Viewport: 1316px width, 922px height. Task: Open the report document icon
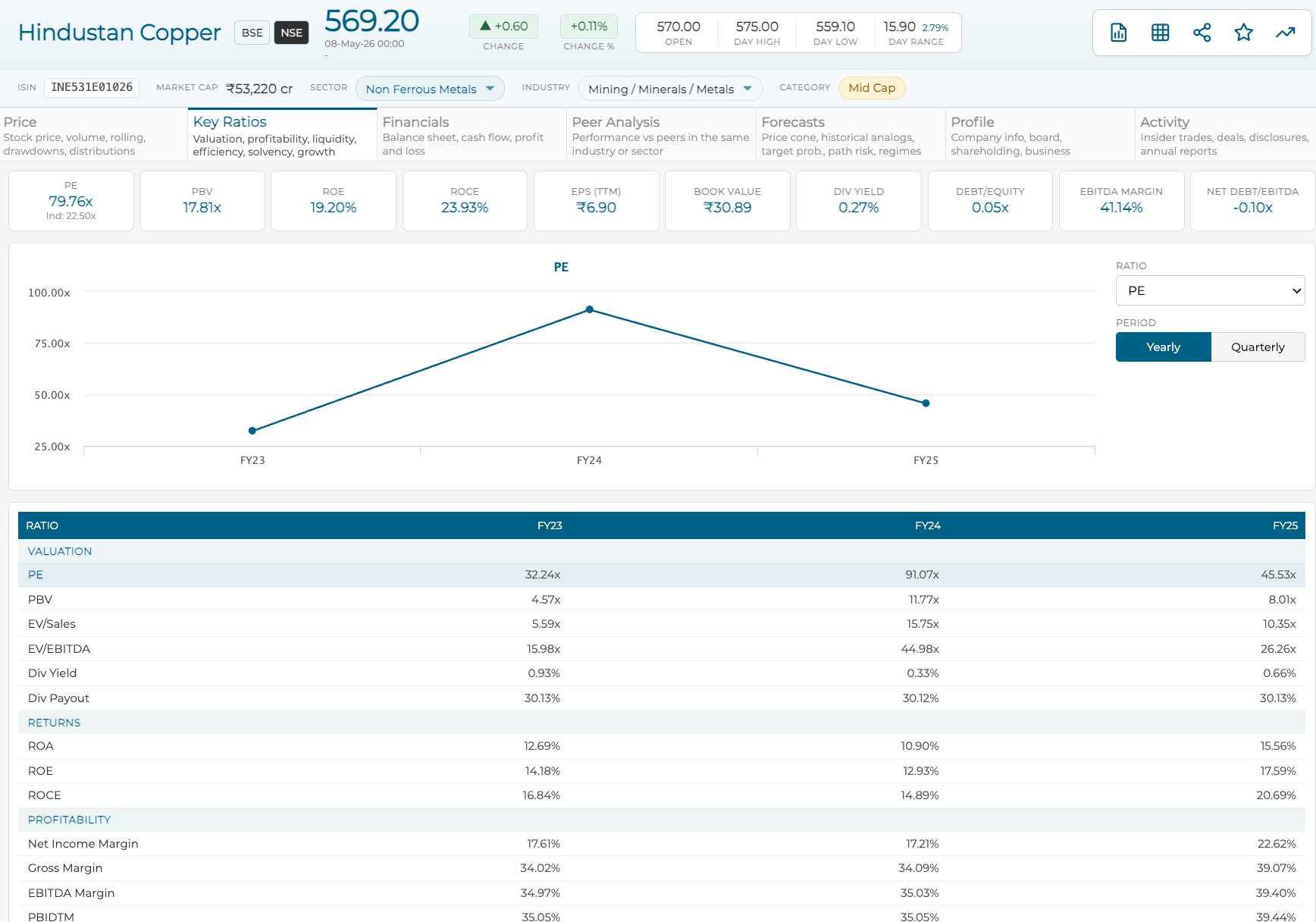(x=1118, y=33)
